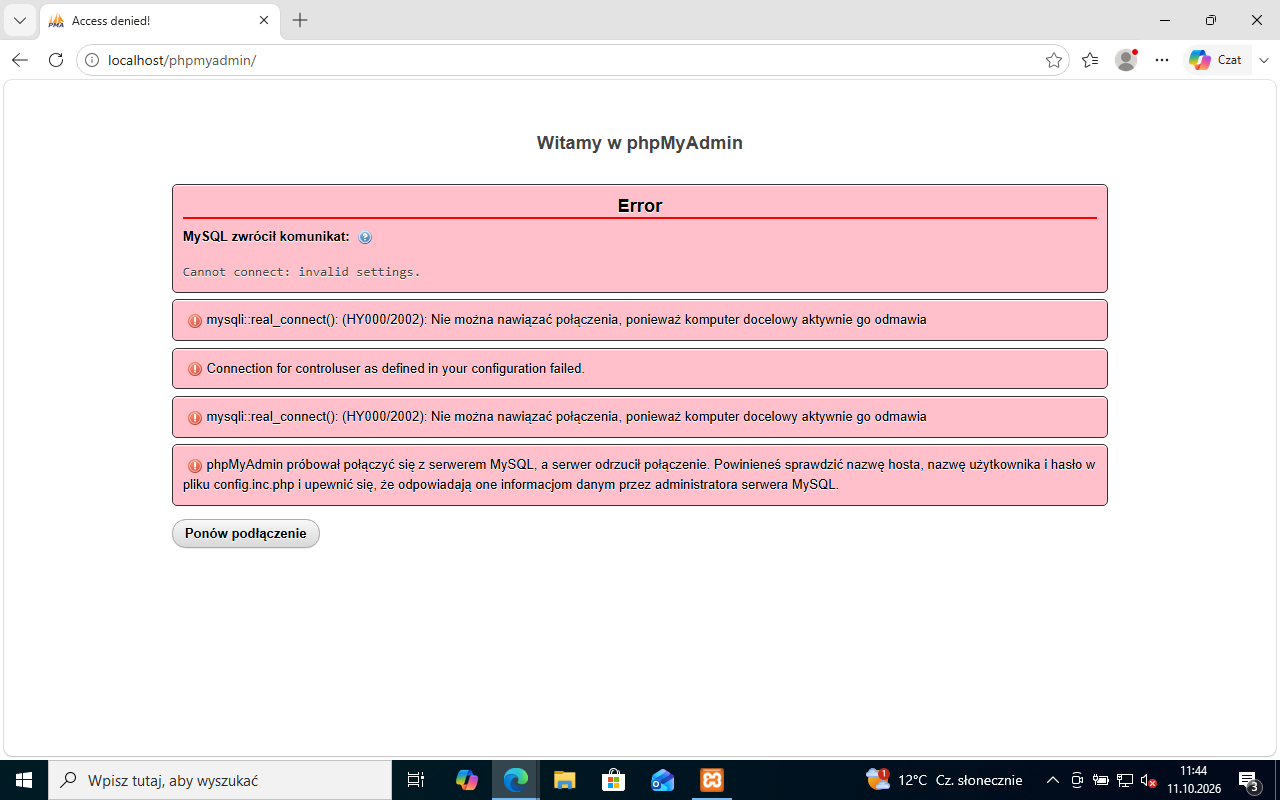Click the muted volume tray icon
1280x800 pixels.
click(x=1149, y=780)
